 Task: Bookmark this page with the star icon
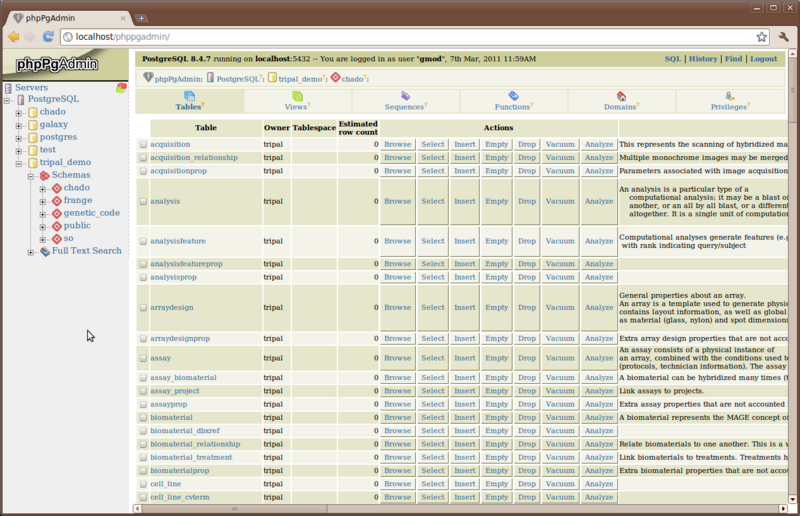click(761, 37)
